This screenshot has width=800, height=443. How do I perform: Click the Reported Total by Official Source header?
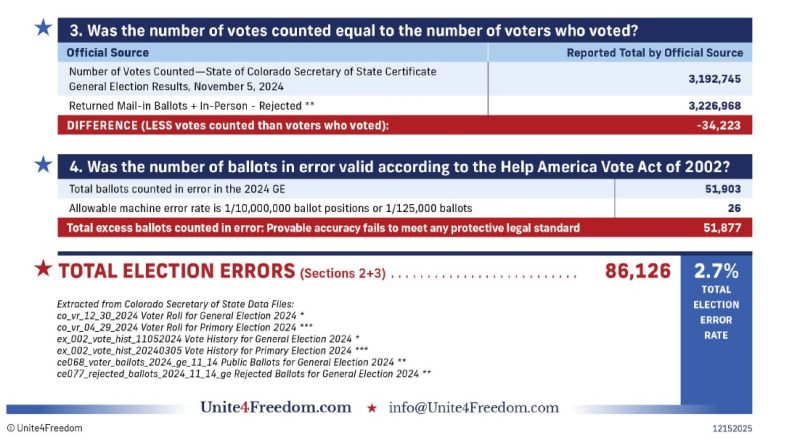pyautogui.click(x=654, y=52)
